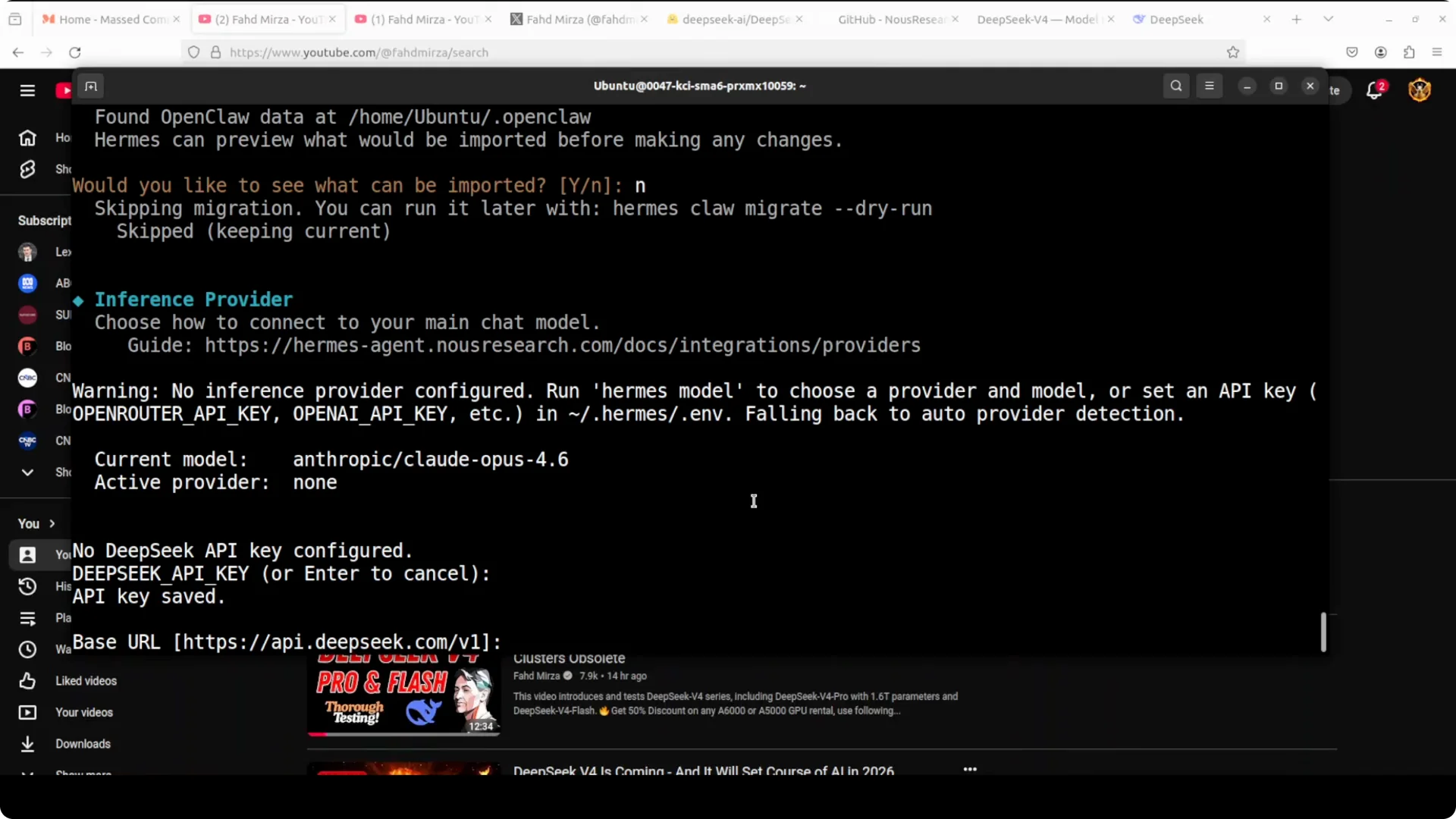The image size is (1456, 819).
Task: Maximize the Ubuntu terminal window
Action: tap(1279, 86)
